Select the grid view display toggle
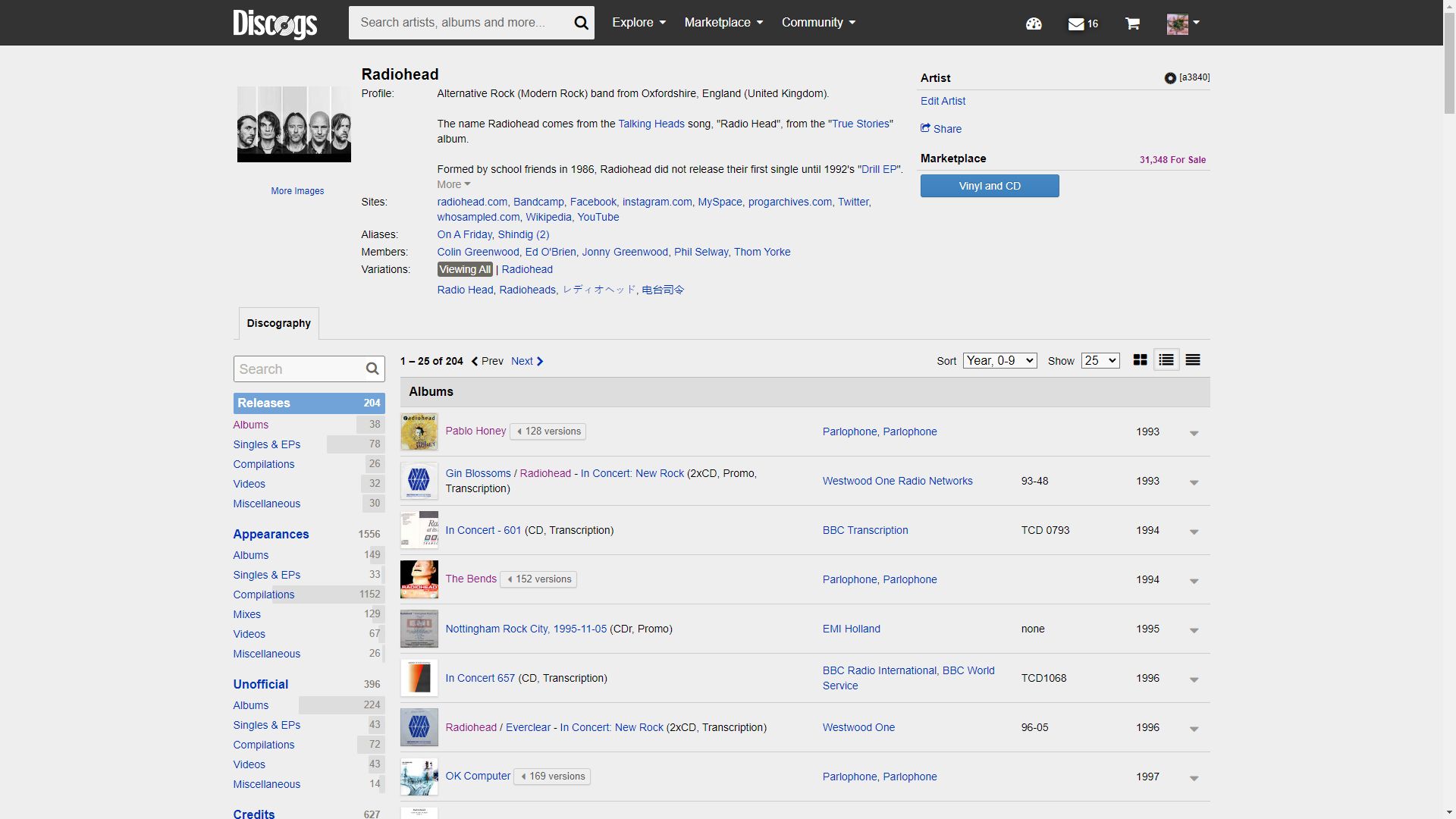The image size is (1456, 819). 1140,360
